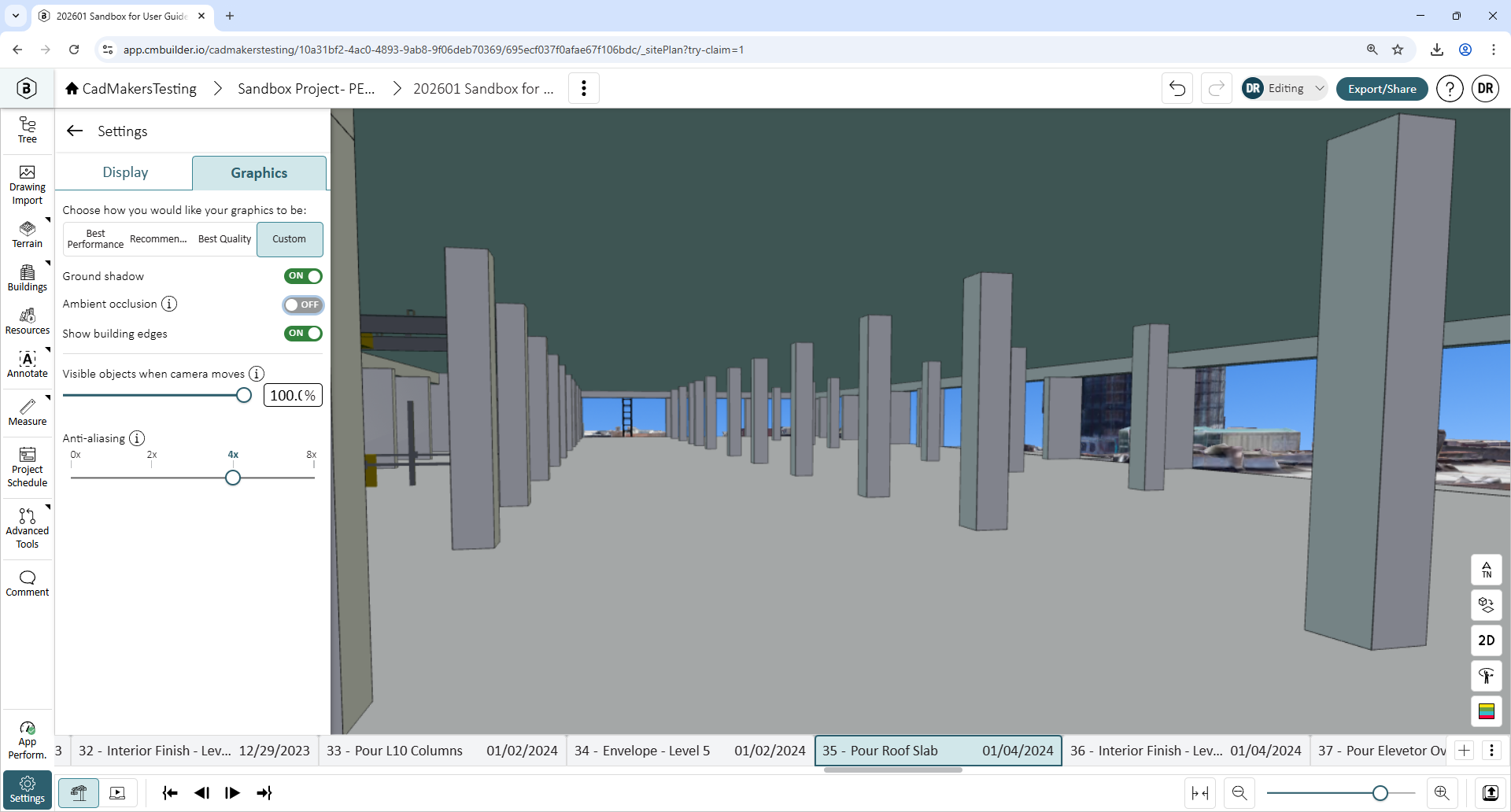
Task: Show info for Visible objects when camera moves
Action: [x=257, y=374]
